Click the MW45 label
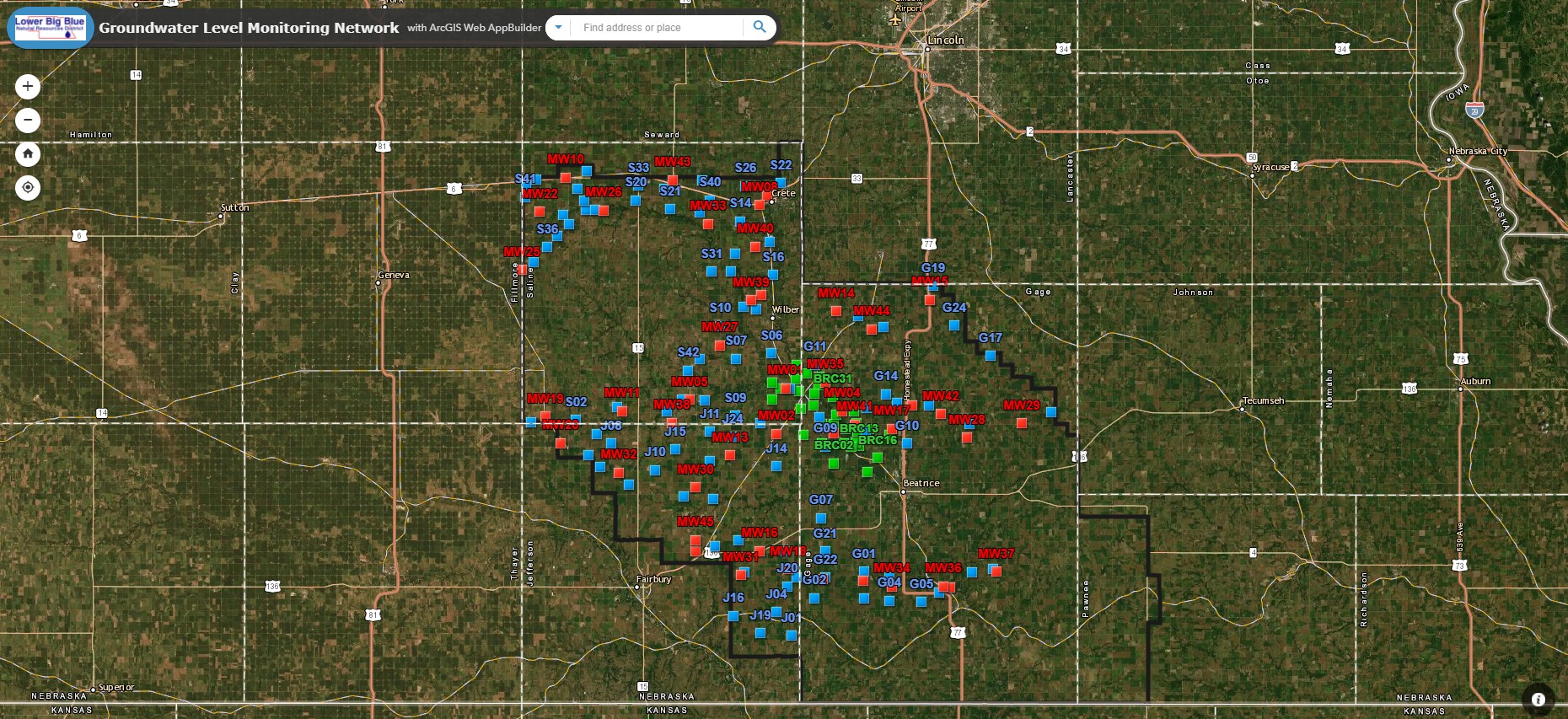Viewport: 1568px width, 719px height. click(695, 522)
